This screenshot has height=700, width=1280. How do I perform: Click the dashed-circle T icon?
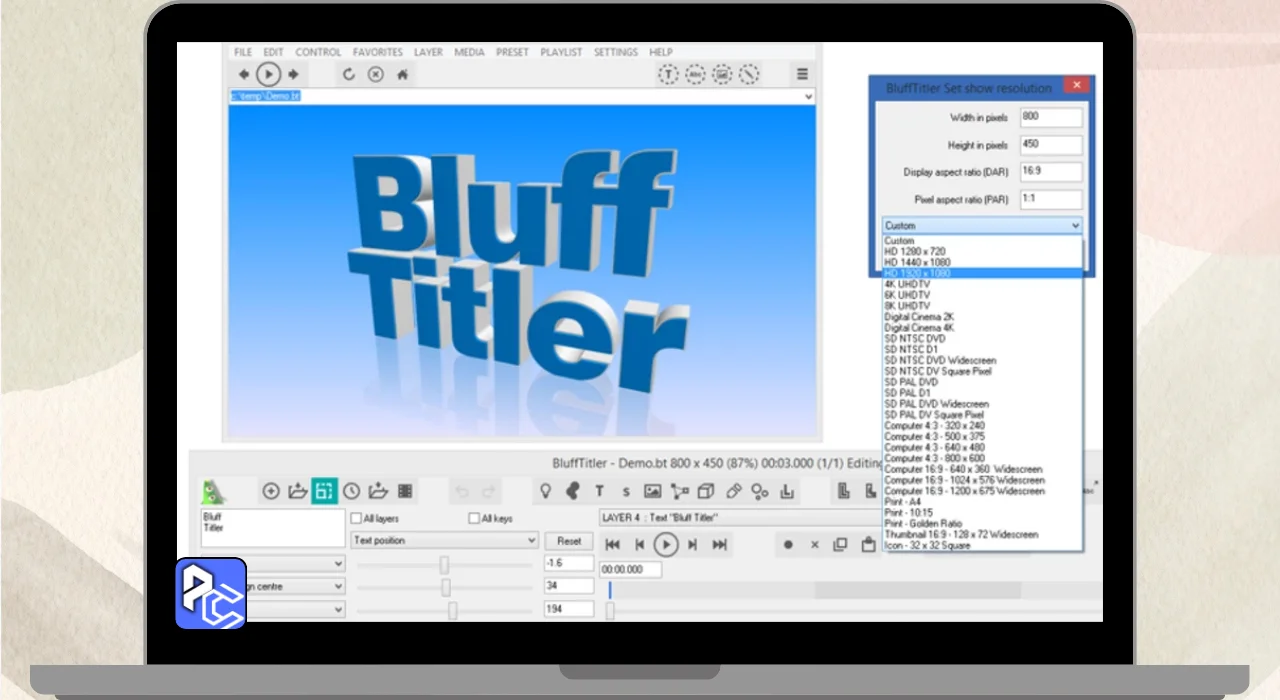[668, 74]
